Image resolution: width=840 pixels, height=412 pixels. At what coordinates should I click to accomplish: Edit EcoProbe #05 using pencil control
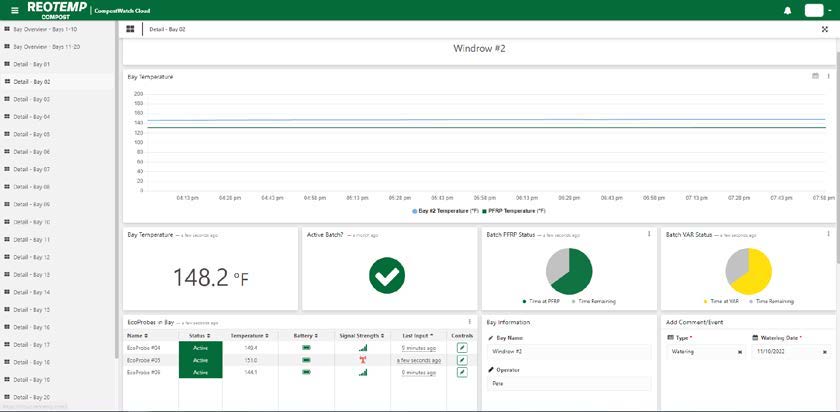[462, 360]
